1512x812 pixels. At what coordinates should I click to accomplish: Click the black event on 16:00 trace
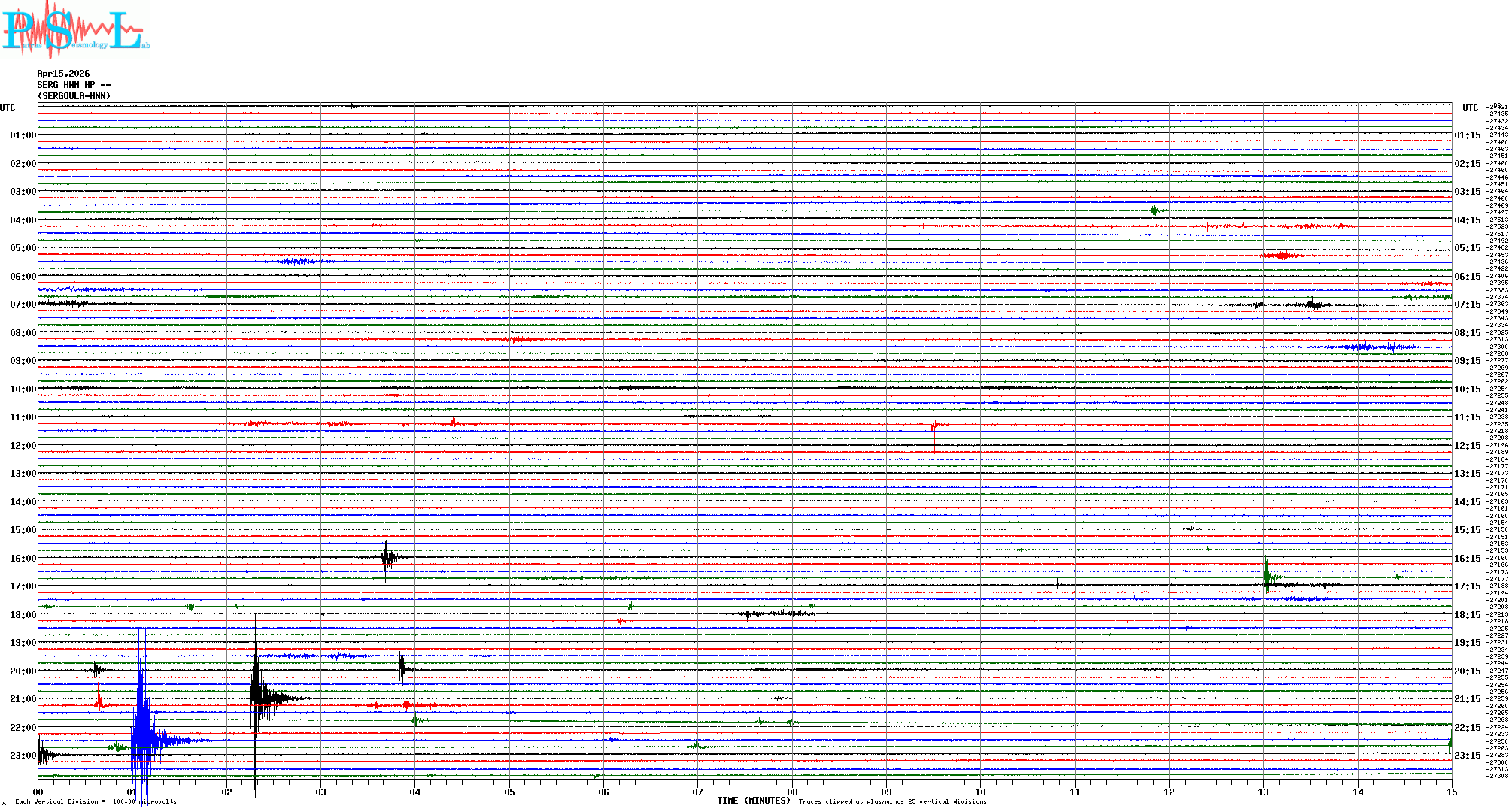[387, 558]
